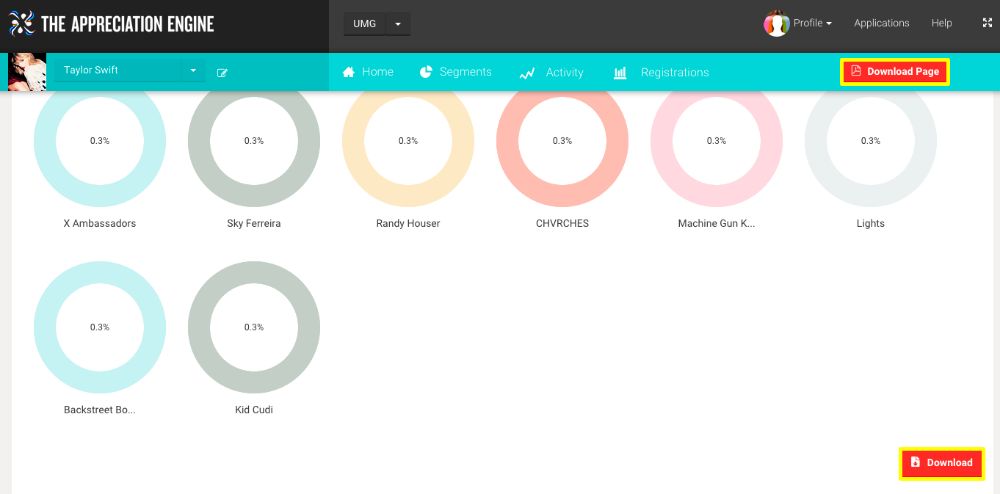1000x494 pixels.
Task: Click the Registrations bar chart icon
Action: 620,73
